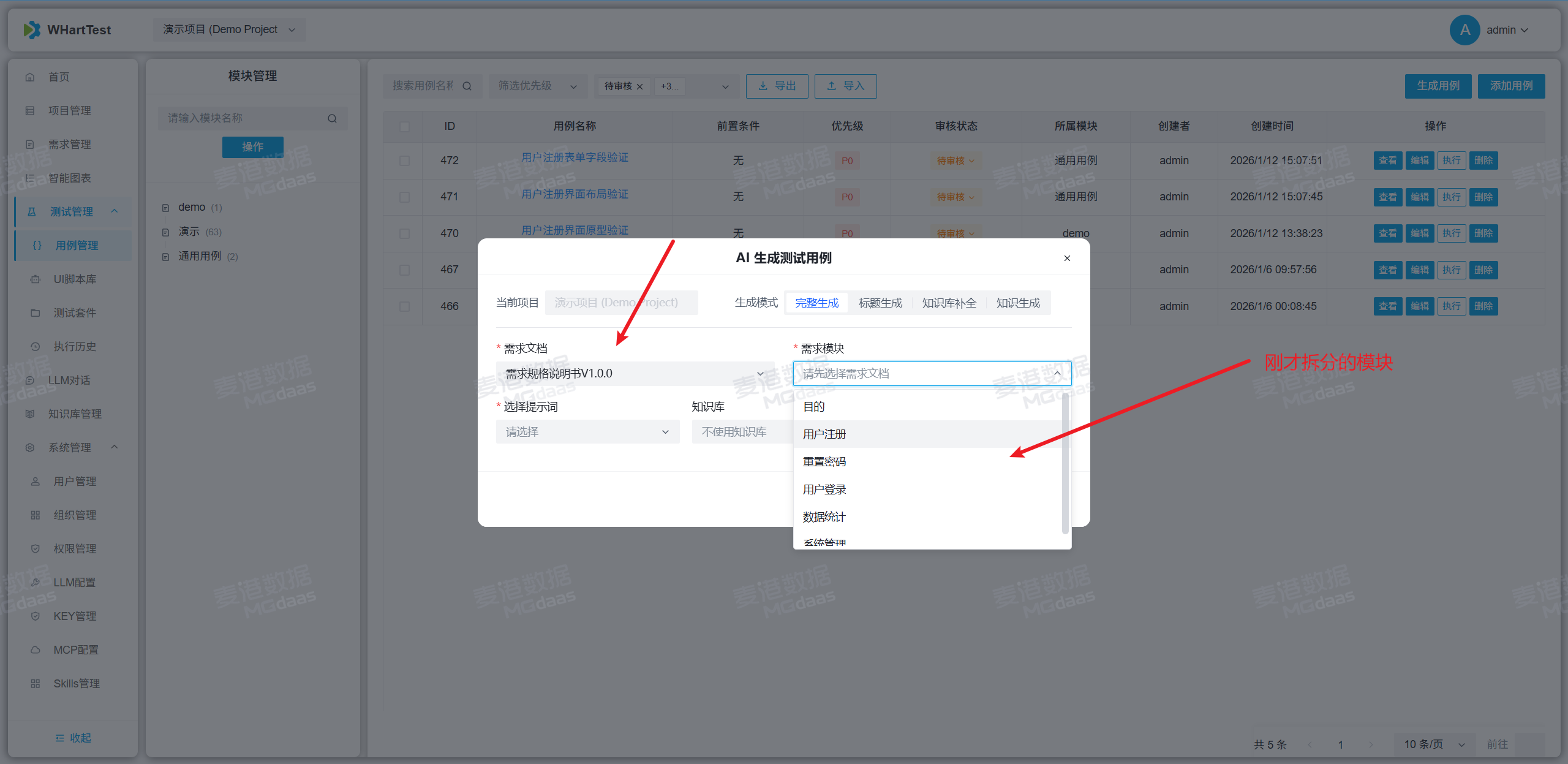Click the 生成用例 button
Screen dimensions: 1568x764
[1438, 86]
